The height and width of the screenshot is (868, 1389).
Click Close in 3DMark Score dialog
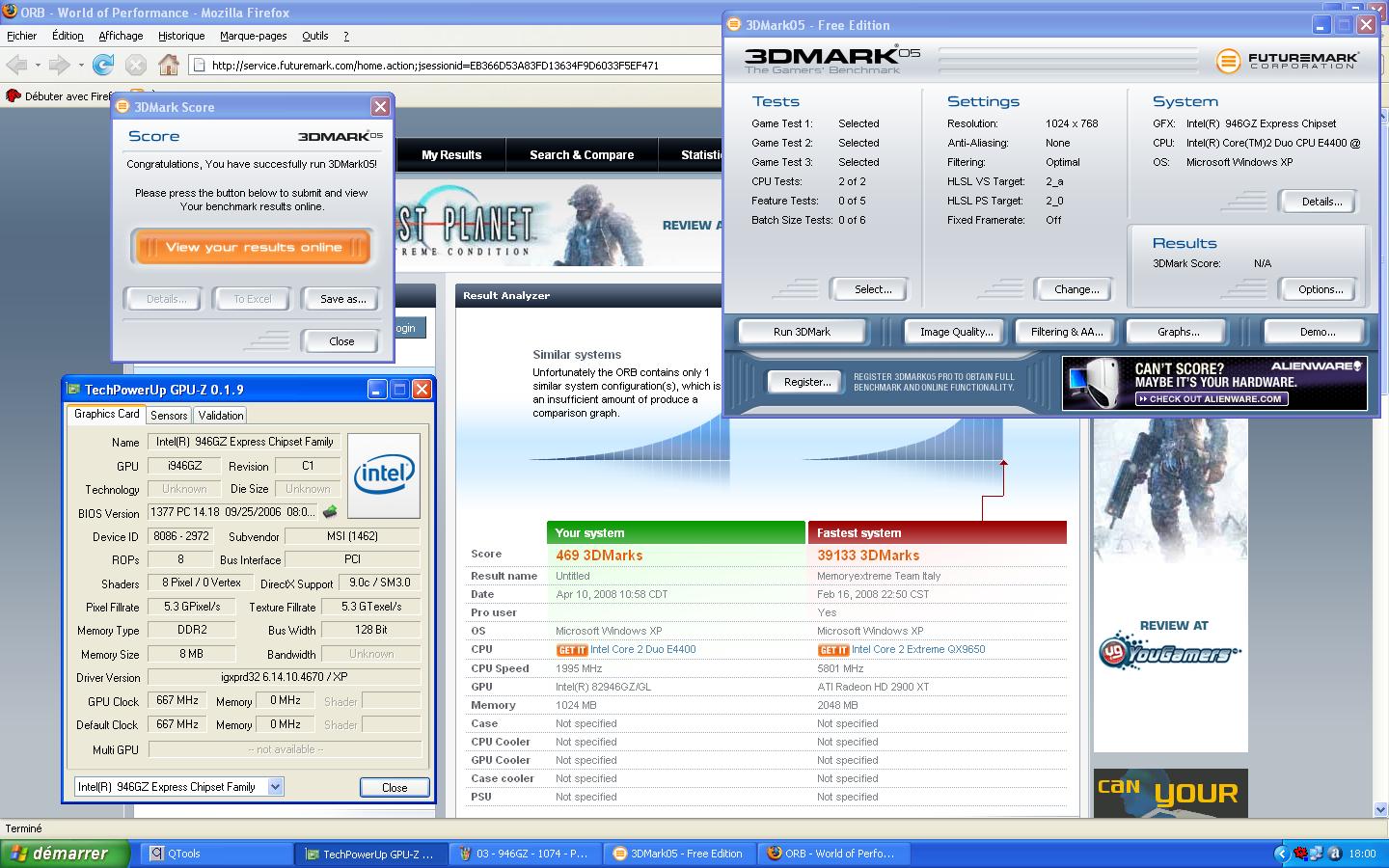coord(341,341)
